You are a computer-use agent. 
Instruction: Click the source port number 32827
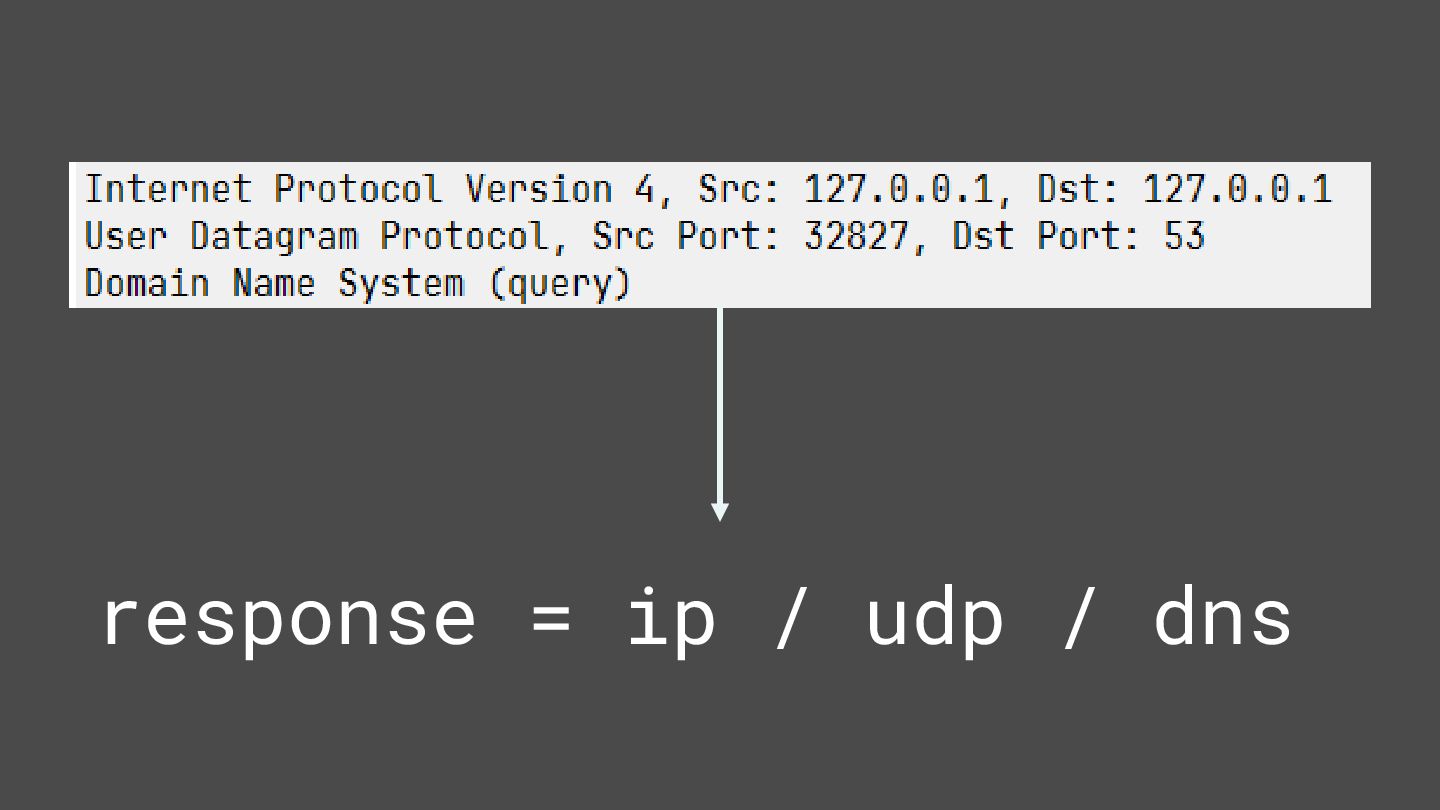856,236
